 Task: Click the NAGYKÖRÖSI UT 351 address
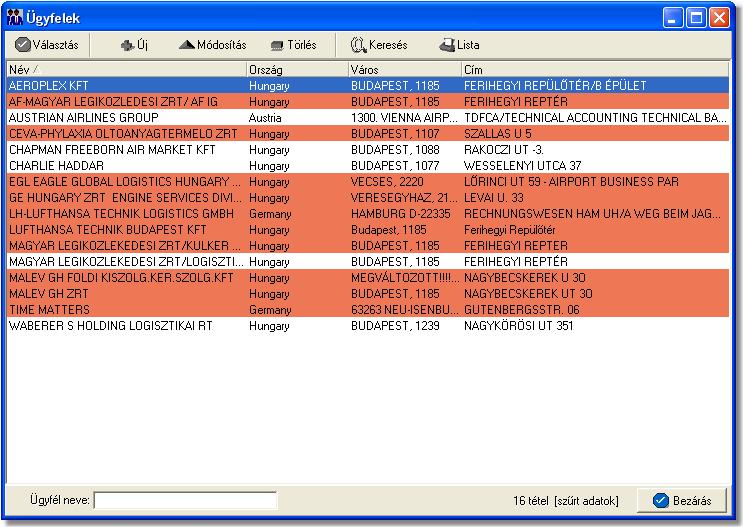(x=518, y=326)
